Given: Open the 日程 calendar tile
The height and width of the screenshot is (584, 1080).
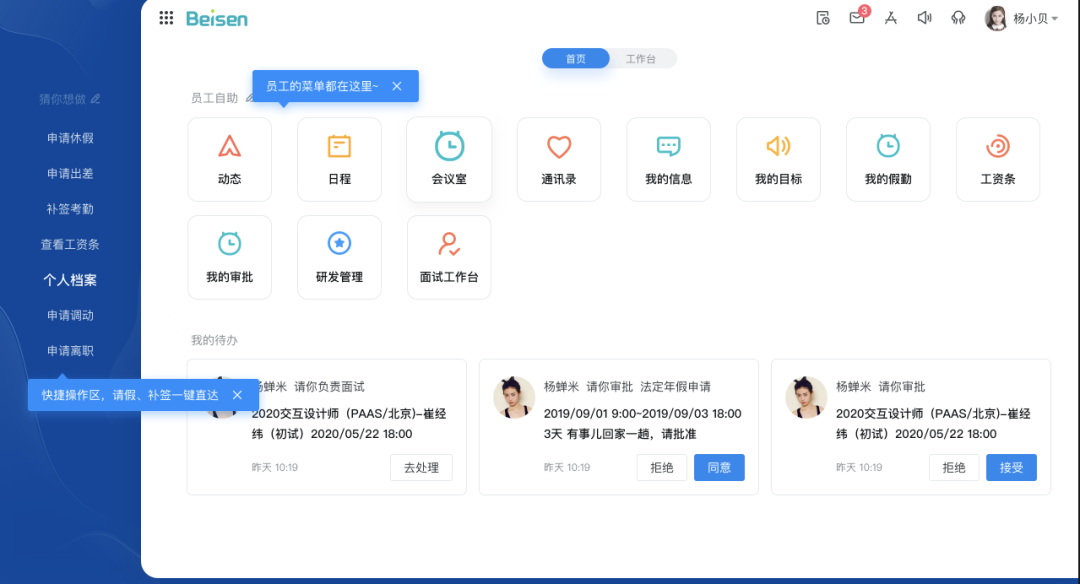Looking at the screenshot, I should coord(340,159).
